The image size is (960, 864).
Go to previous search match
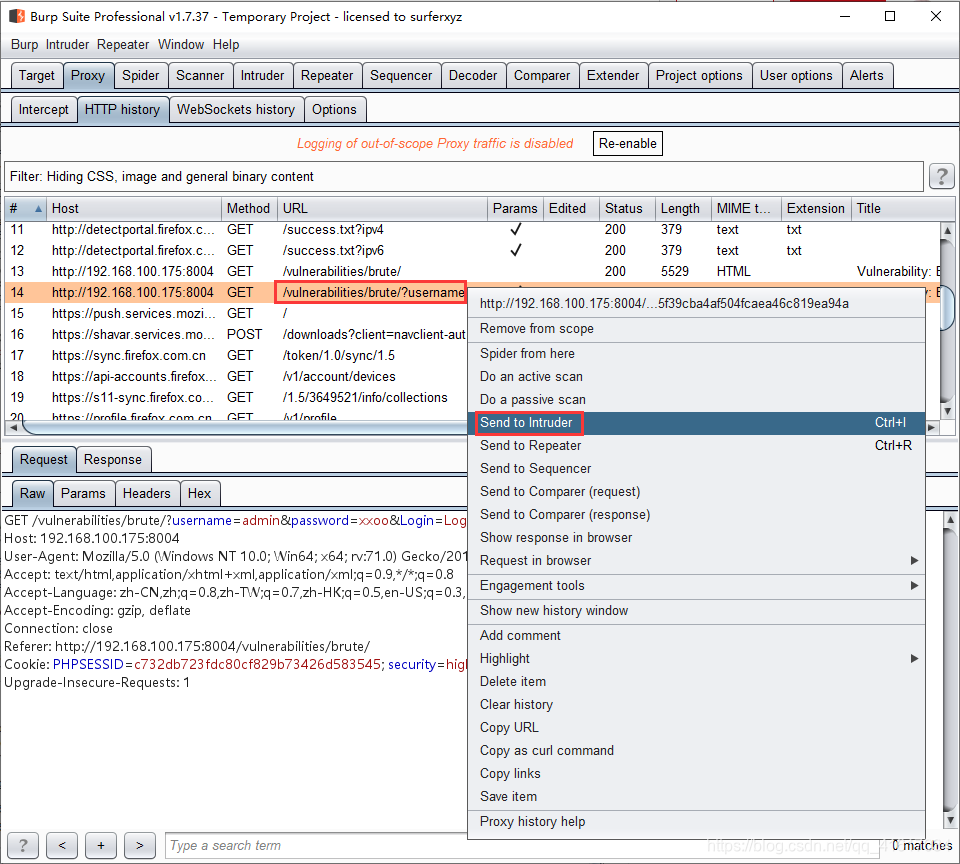click(x=62, y=846)
